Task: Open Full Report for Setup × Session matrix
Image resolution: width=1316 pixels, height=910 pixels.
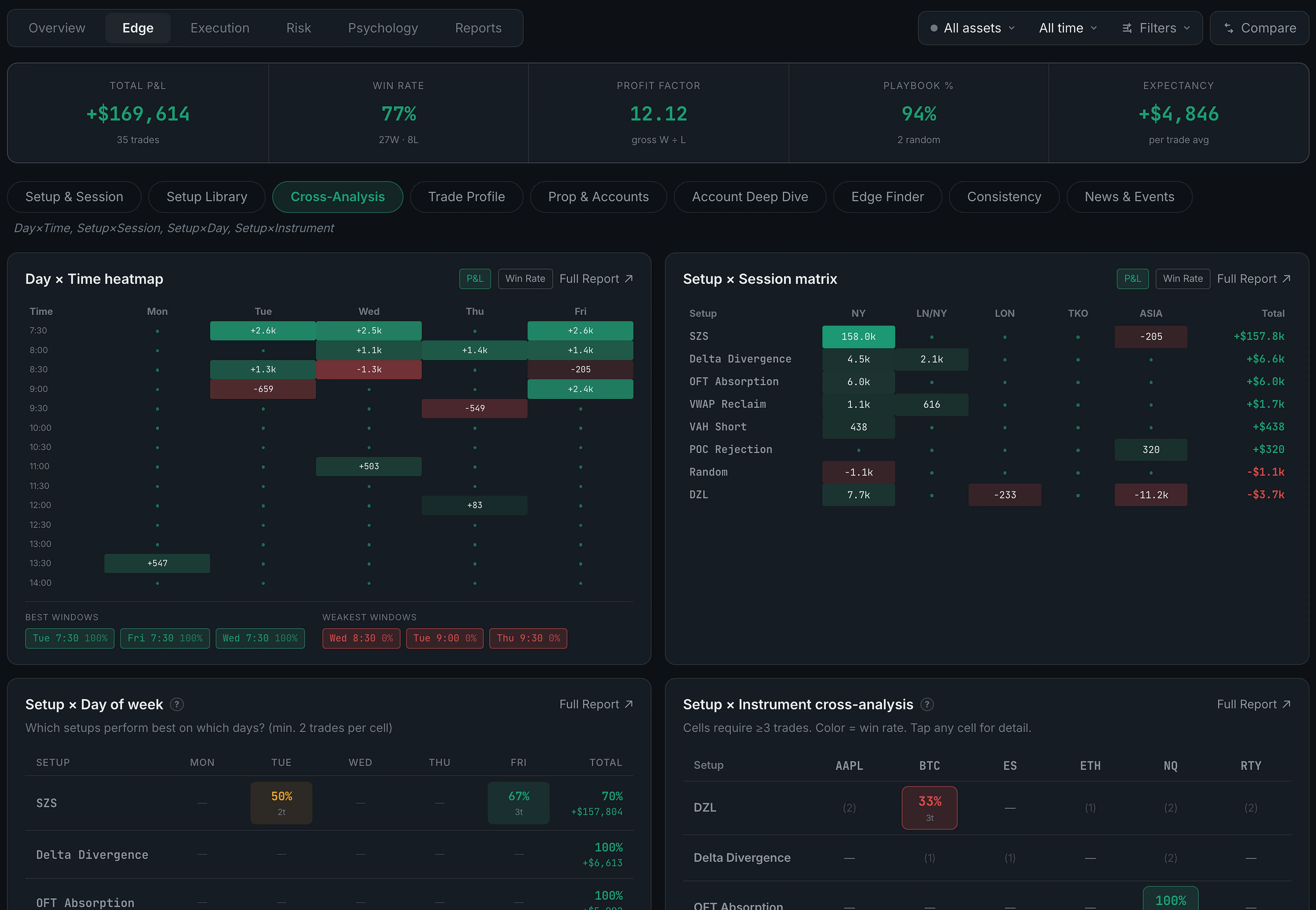Action: pyautogui.click(x=1254, y=279)
